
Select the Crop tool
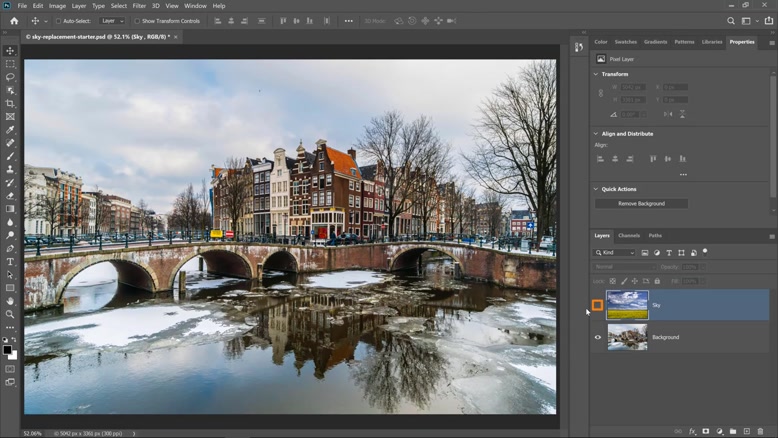pos(10,104)
